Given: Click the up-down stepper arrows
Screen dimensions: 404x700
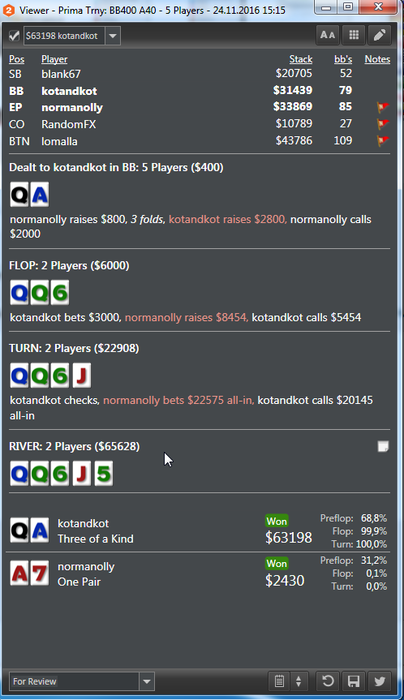Looking at the screenshot, I should coord(299,681).
